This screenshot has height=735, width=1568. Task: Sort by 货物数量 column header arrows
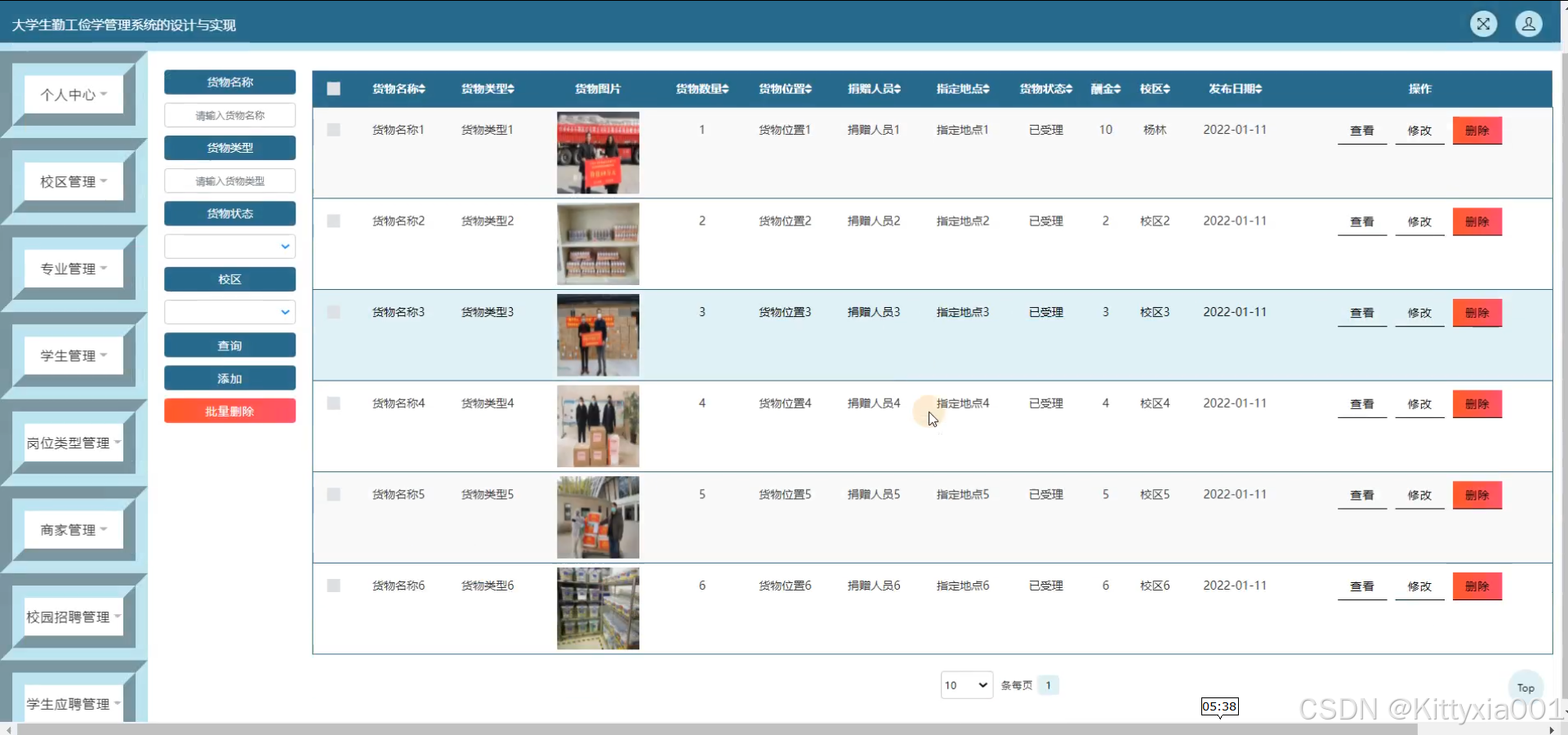click(725, 89)
